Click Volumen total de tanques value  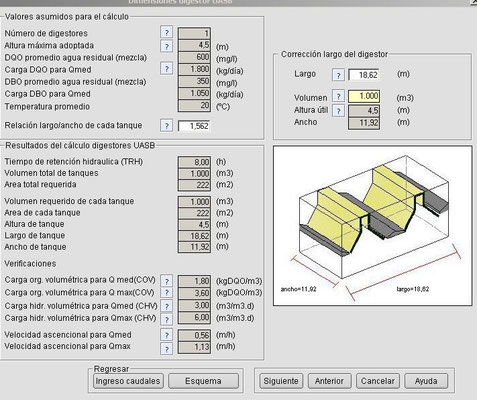point(194,174)
